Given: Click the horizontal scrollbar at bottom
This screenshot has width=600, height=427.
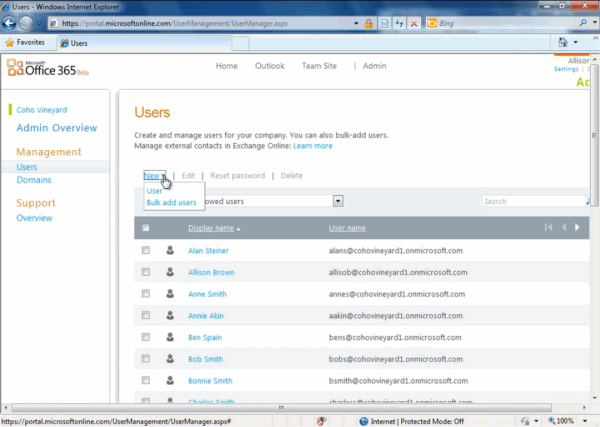Looking at the screenshot, I should click(282, 407).
